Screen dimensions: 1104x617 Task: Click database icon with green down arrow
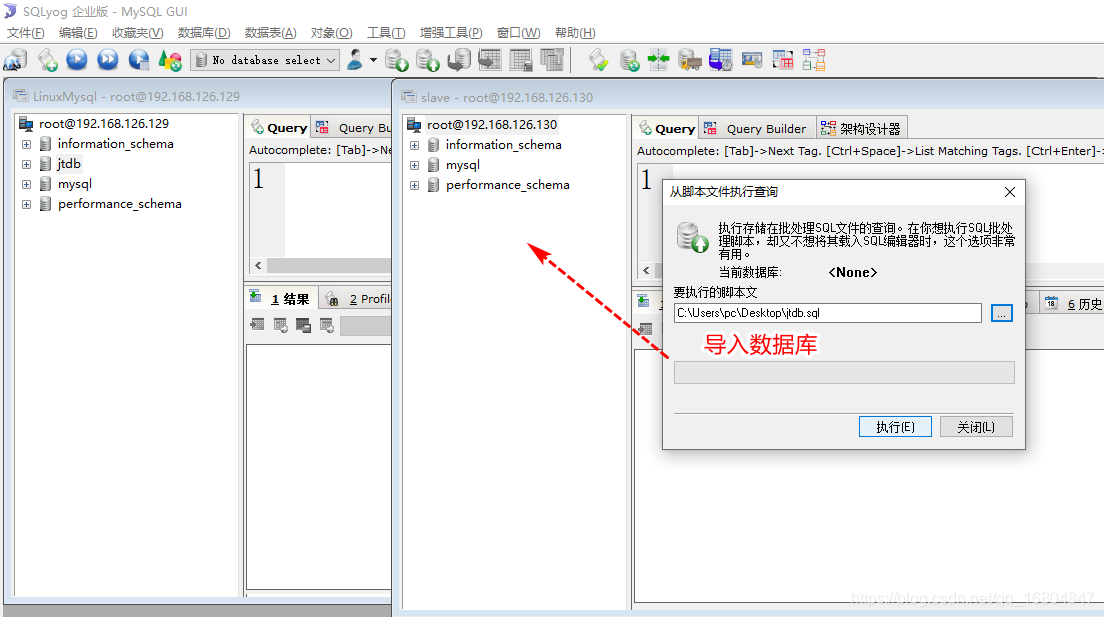point(396,60)
